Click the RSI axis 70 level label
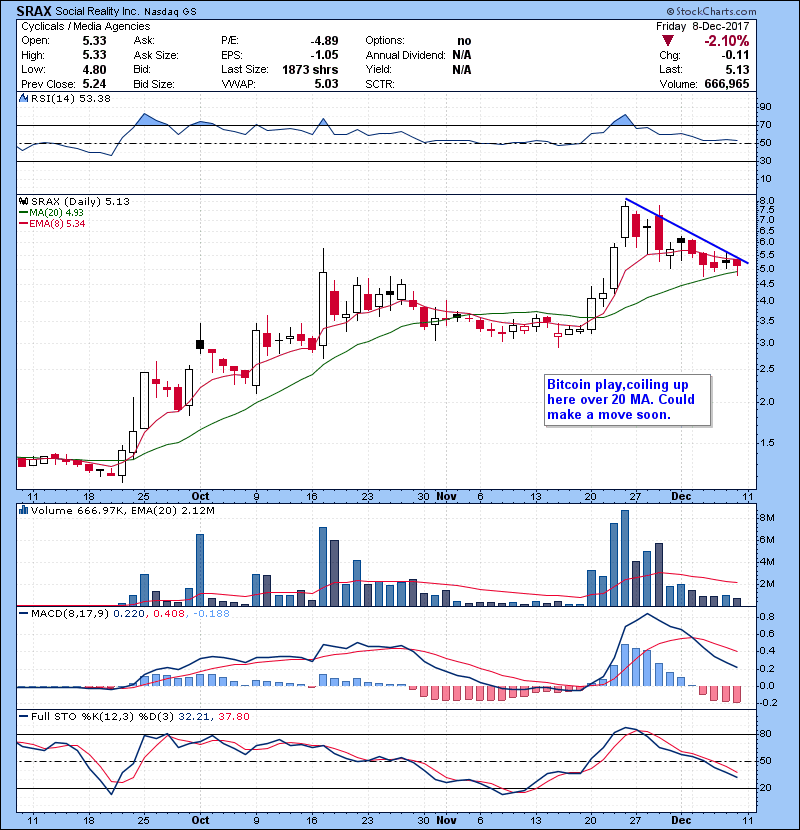The image size is (800, 830). pyautogui.click(x=766, y=125)
